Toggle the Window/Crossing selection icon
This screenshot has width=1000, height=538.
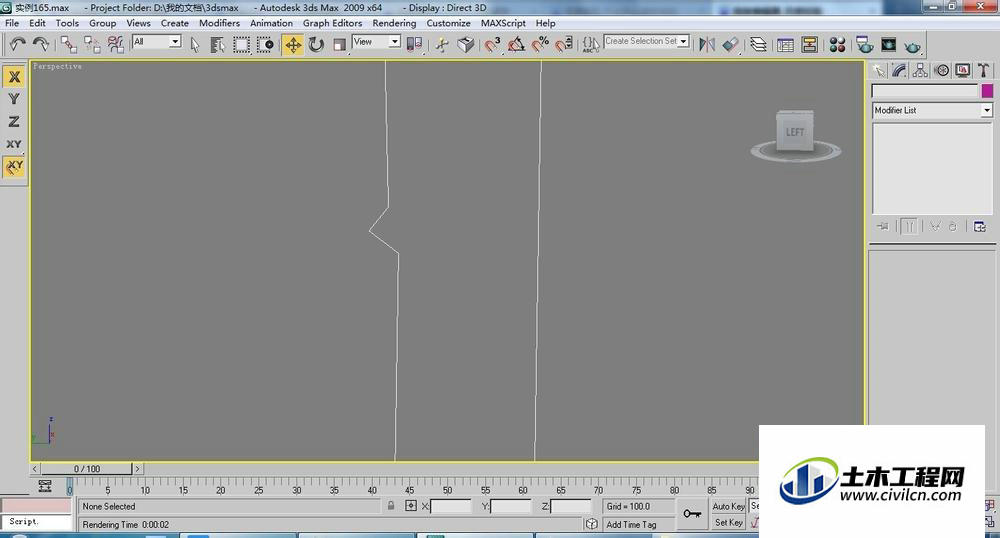point(265,44)
